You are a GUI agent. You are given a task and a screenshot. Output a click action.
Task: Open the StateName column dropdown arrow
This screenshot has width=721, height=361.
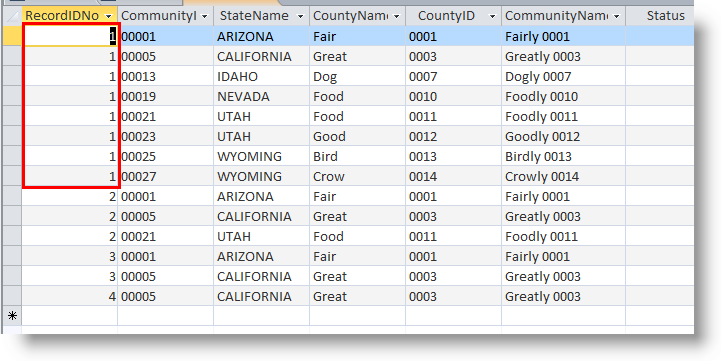click(300, 16)
